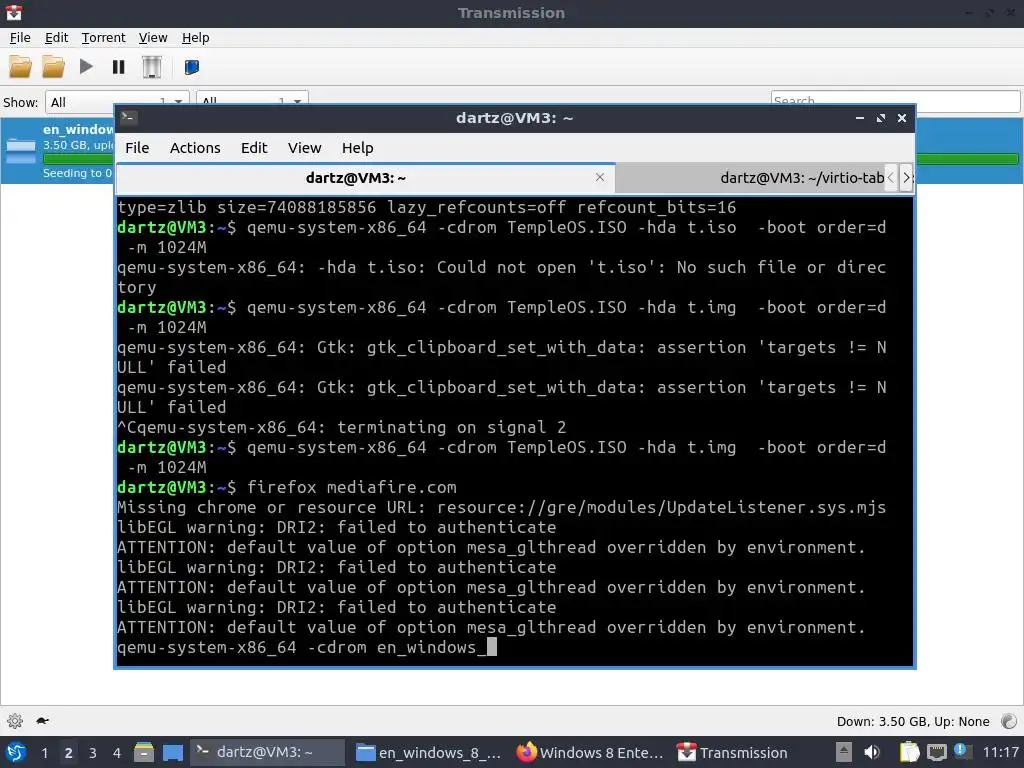1024x768 pixels.
Task: Click the terminal icon in the terminal title bar
Action: [128, 118]
